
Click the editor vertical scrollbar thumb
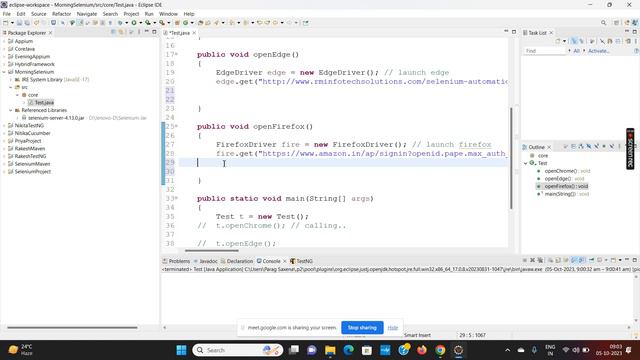pos(511,158)
